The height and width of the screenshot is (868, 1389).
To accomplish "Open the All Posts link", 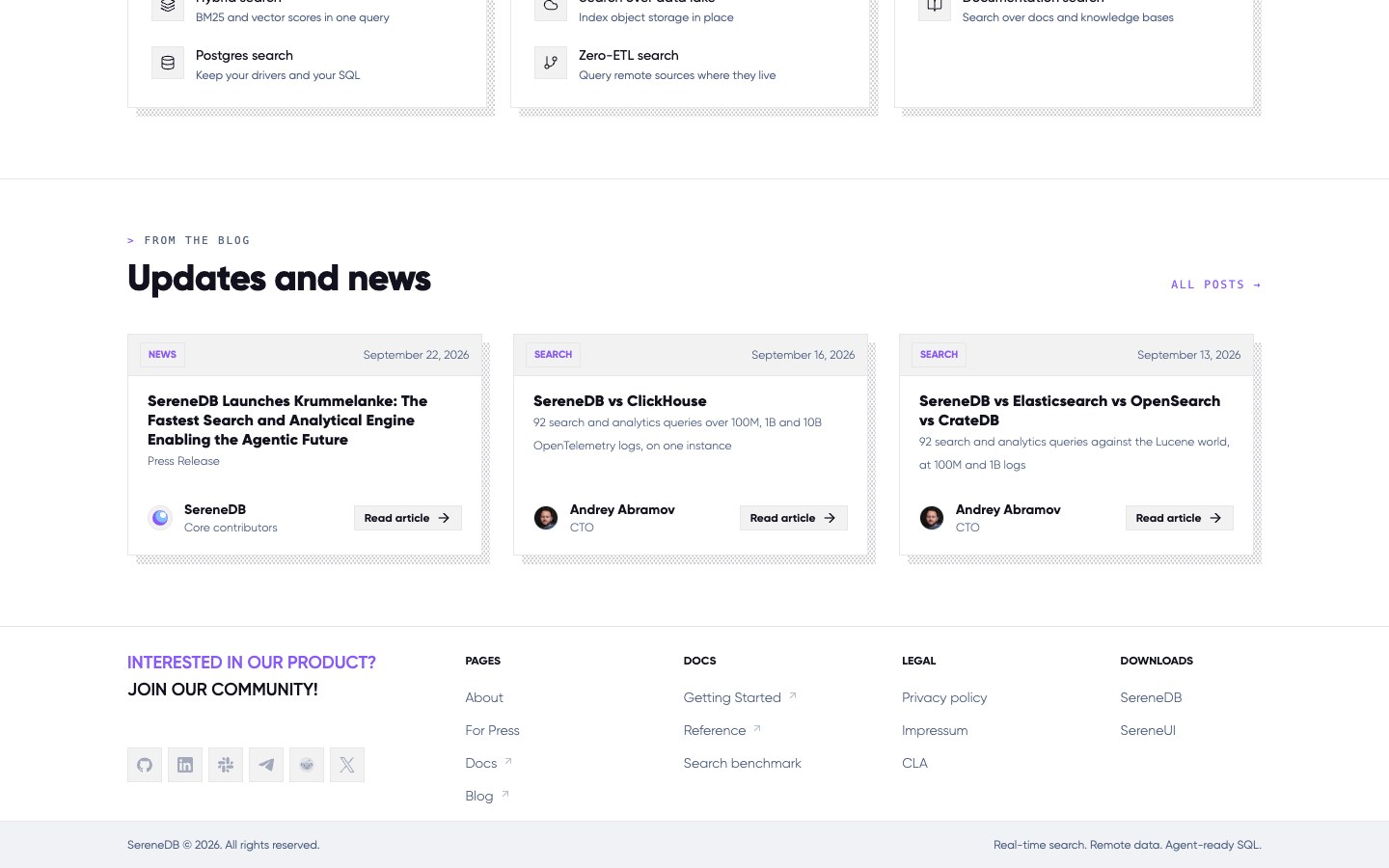I will [1215, 285].
